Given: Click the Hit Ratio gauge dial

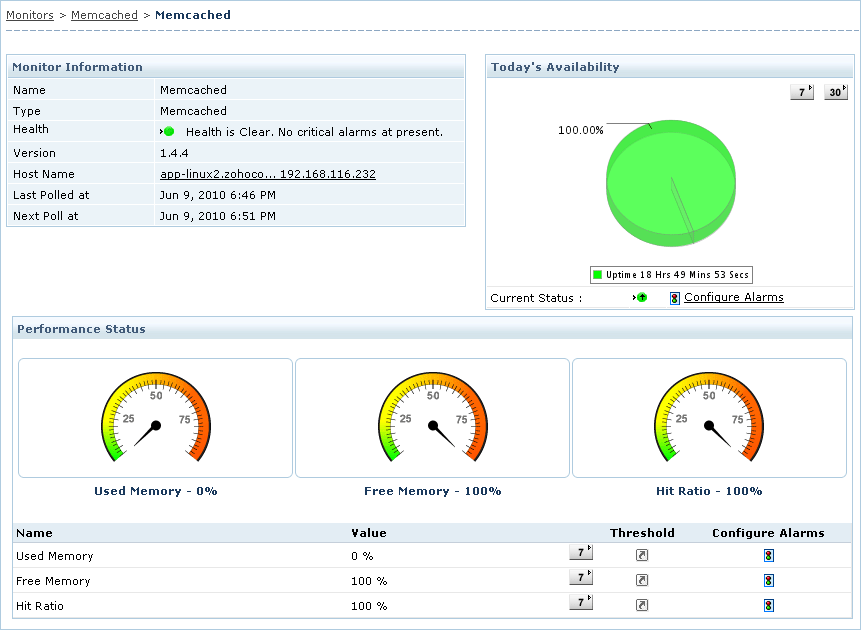Looking at the screenshot, I should click(709, 417).
